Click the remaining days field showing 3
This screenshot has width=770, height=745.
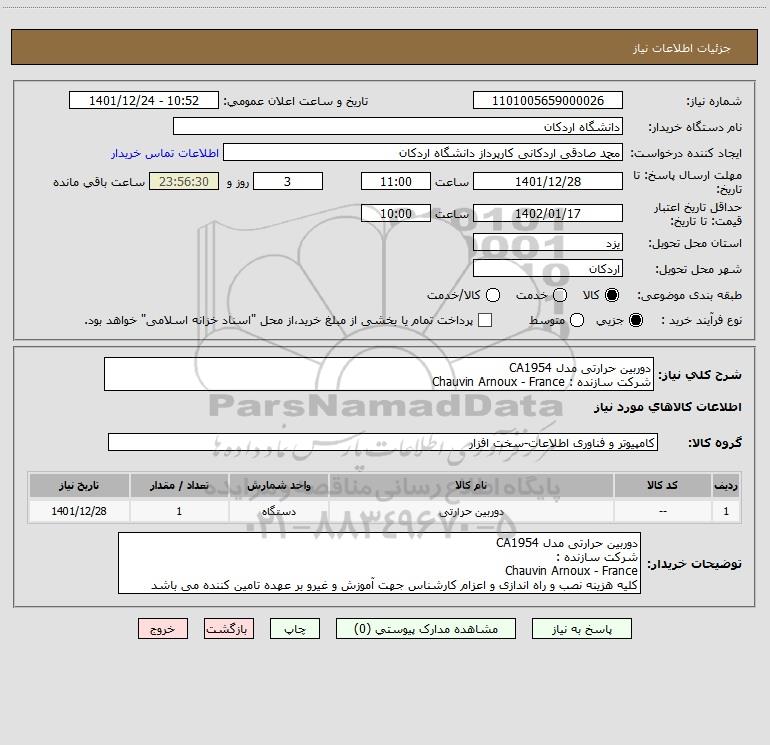(x=288, y=181)
